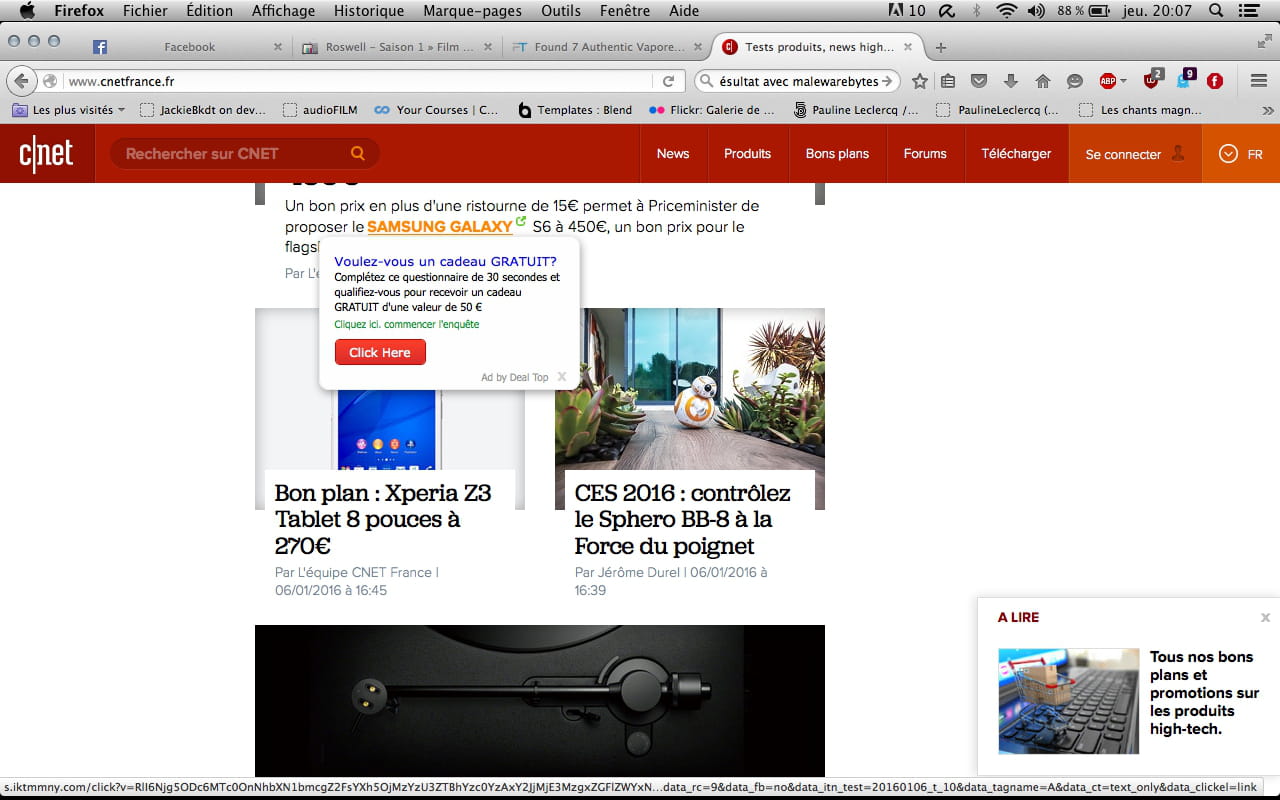Viewport: 1280px width, 800px height.
Task: Click the user profile icon next to Se connecter
Action: [1178, 153]
